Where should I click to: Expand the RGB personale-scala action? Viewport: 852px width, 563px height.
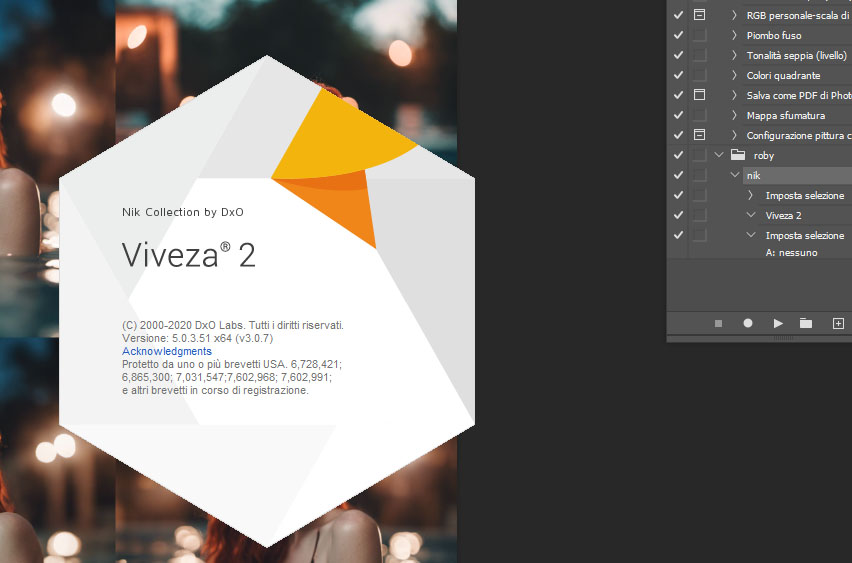735,15
